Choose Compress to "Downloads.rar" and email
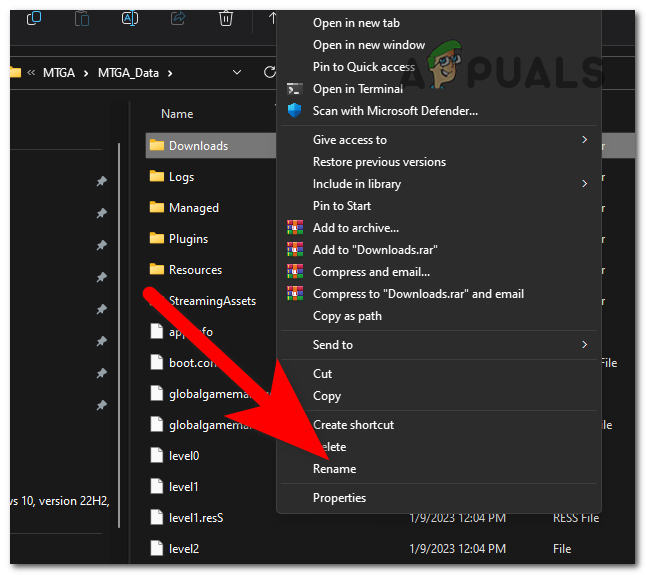This screenshot has height=575, width=646. (439, 294)
